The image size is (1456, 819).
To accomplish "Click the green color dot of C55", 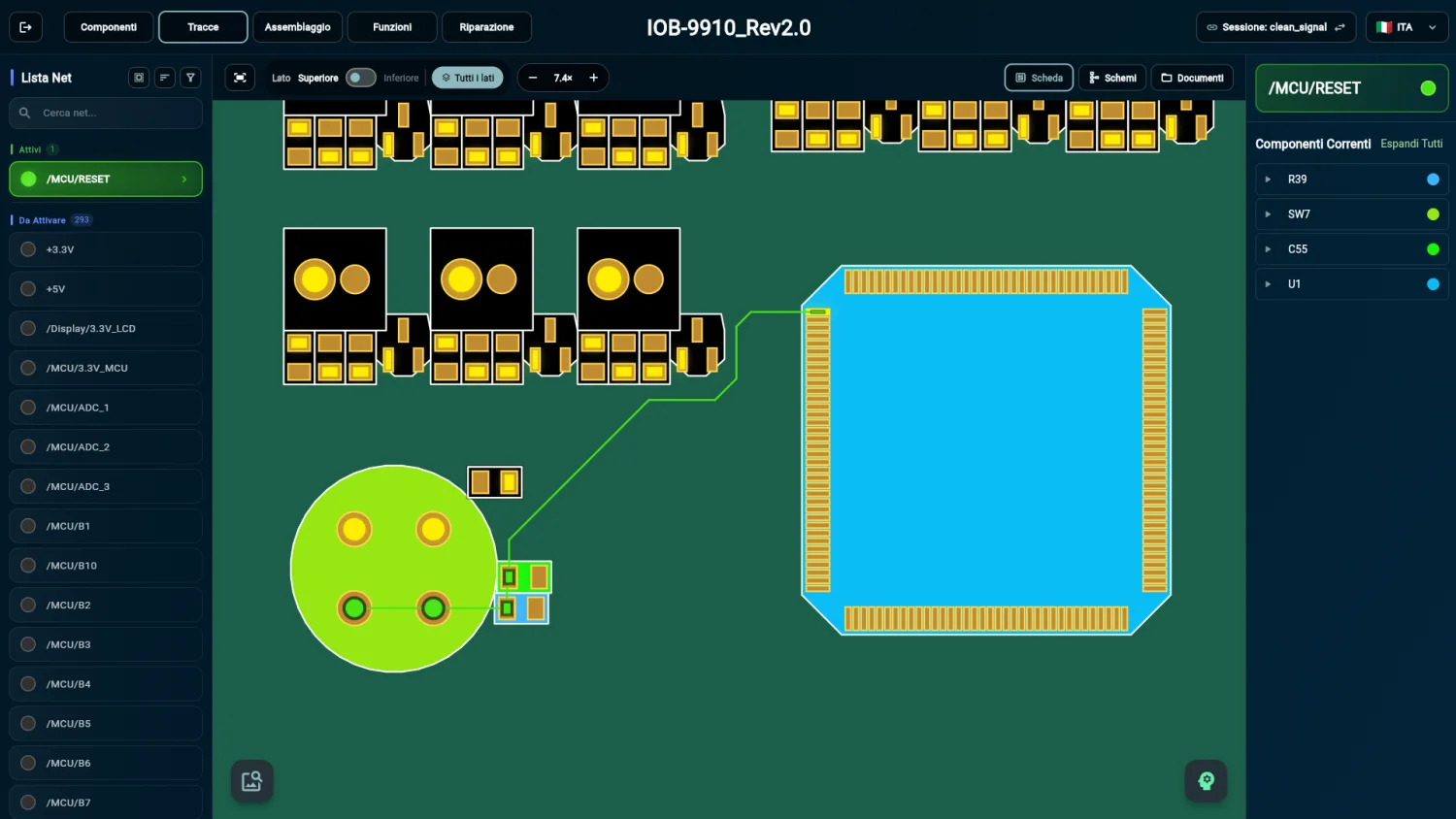I will pyautogui.click(x=1433, y=249).
